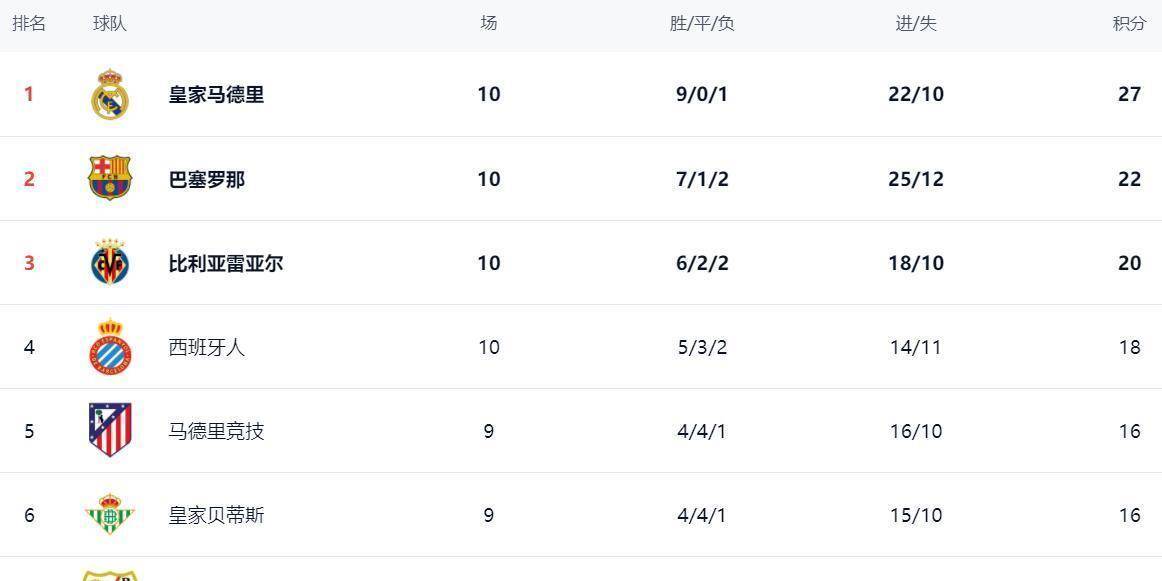The image size is (1162, 581).
Task: Sort by the 积分 points header
Action: click(1129, 24)
